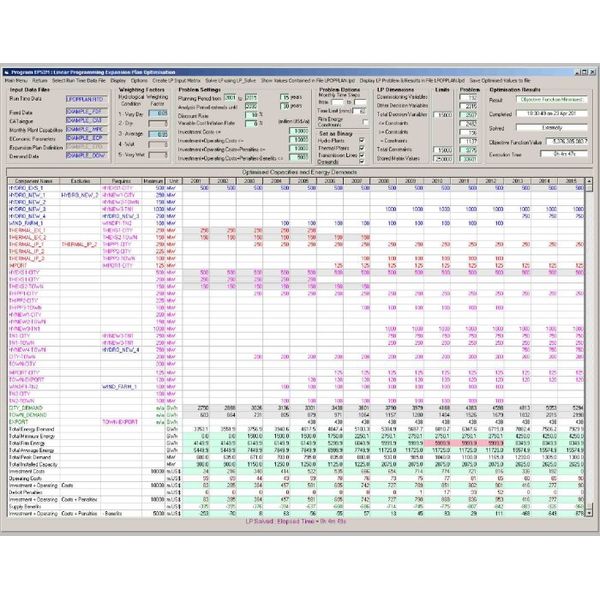Click the Maximum column header
The width and height of the screenshot is (600, 600).
[x=153, y=181]
